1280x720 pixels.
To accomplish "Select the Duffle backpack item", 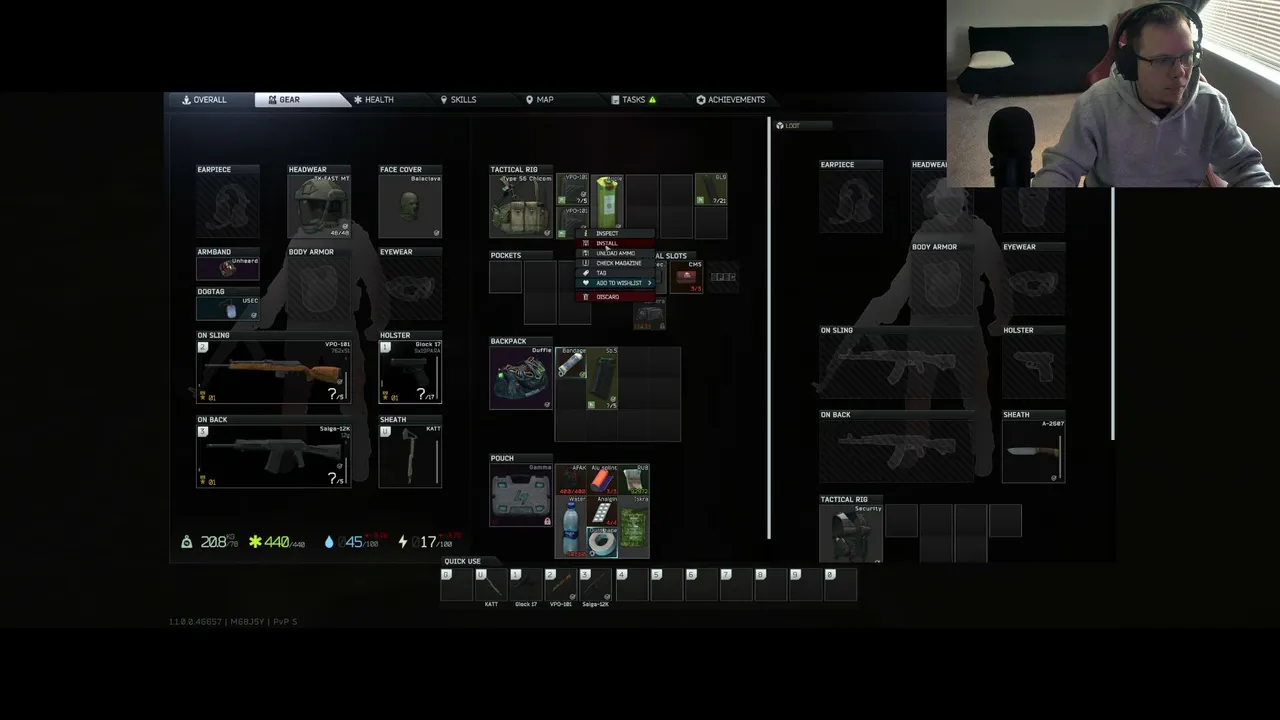I will tap(521, 378).
